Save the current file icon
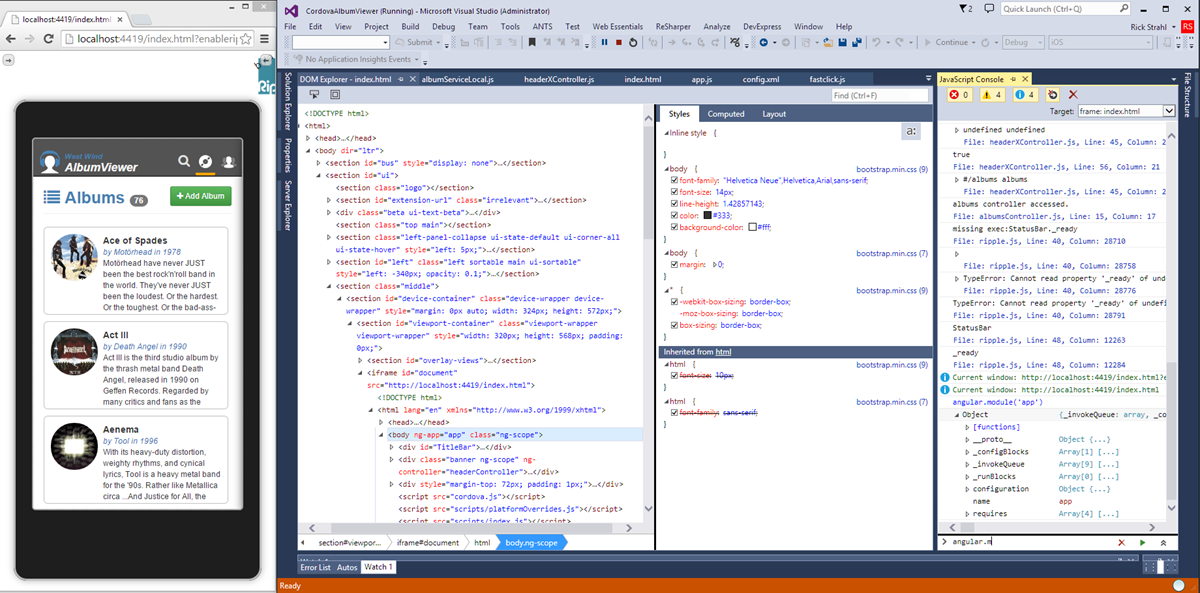 844,42
